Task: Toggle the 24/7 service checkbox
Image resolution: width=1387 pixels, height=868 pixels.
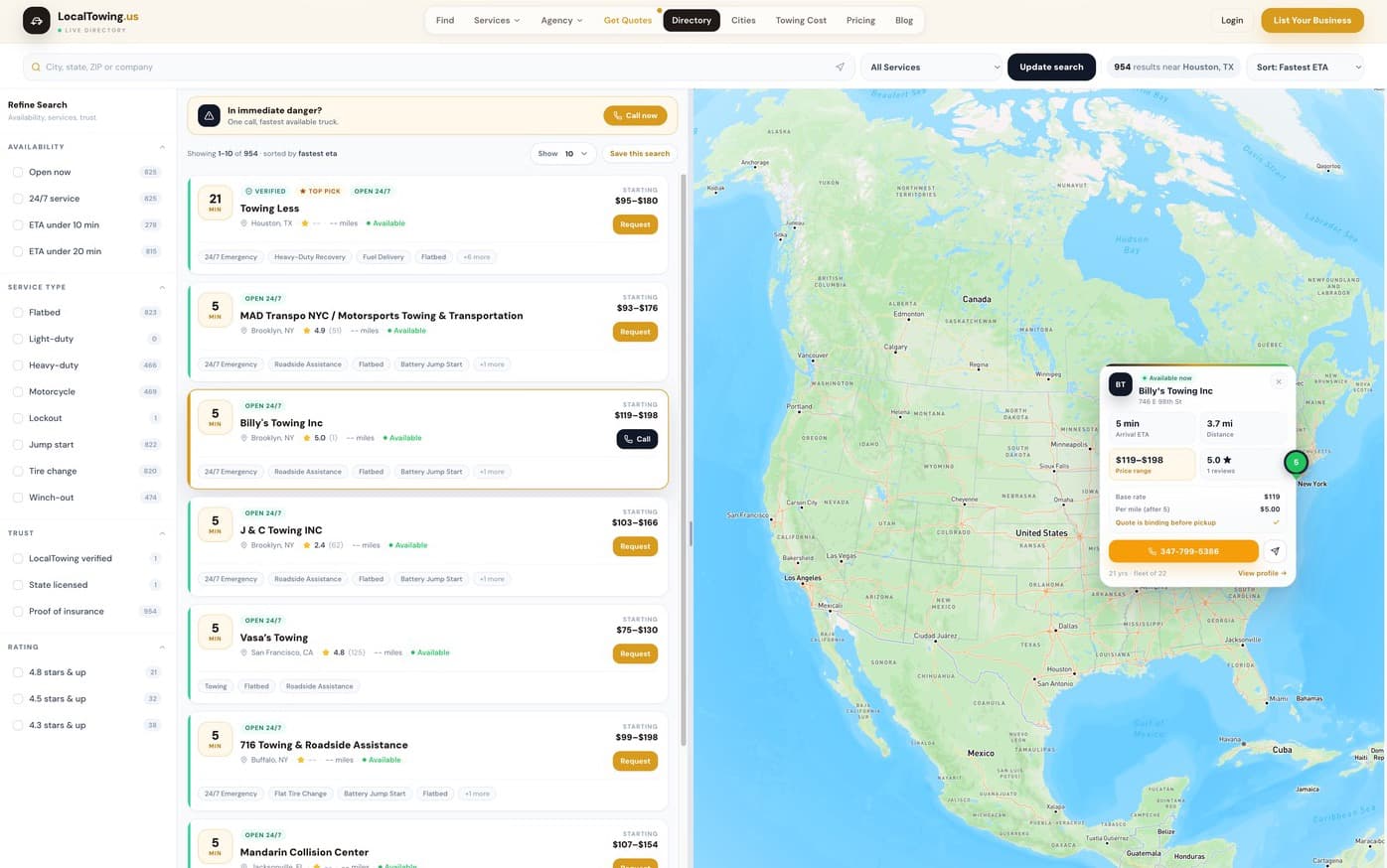Action: (x=18, y=199)
